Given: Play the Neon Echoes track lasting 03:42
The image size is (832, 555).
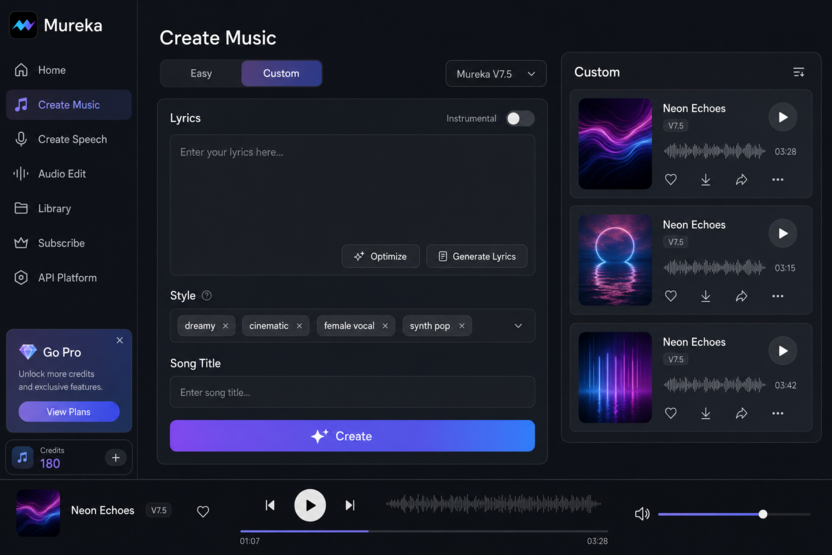Looking at the screenshot, I should click(783, 351).
